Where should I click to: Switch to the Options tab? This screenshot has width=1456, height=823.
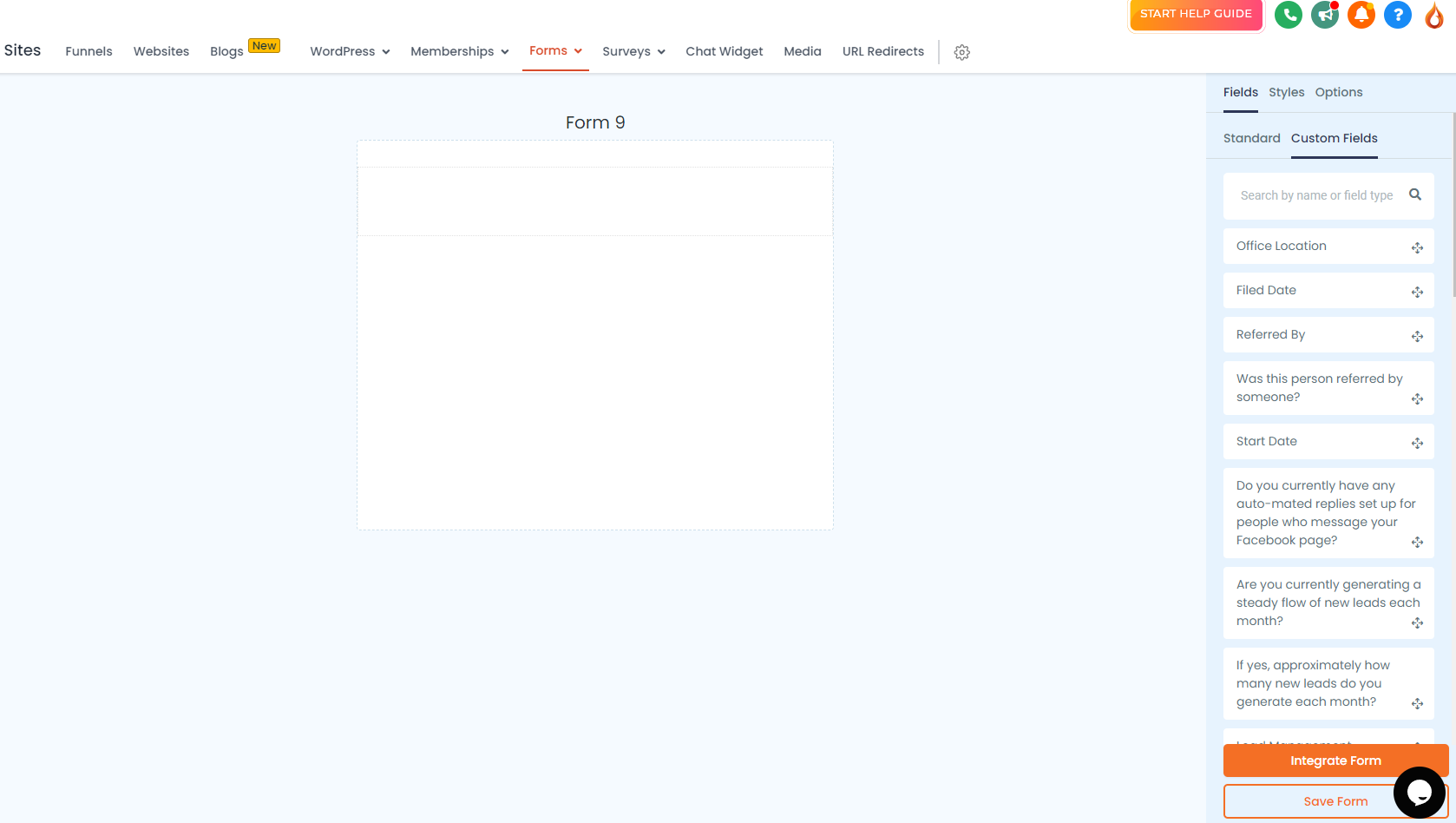(1339, 92)
